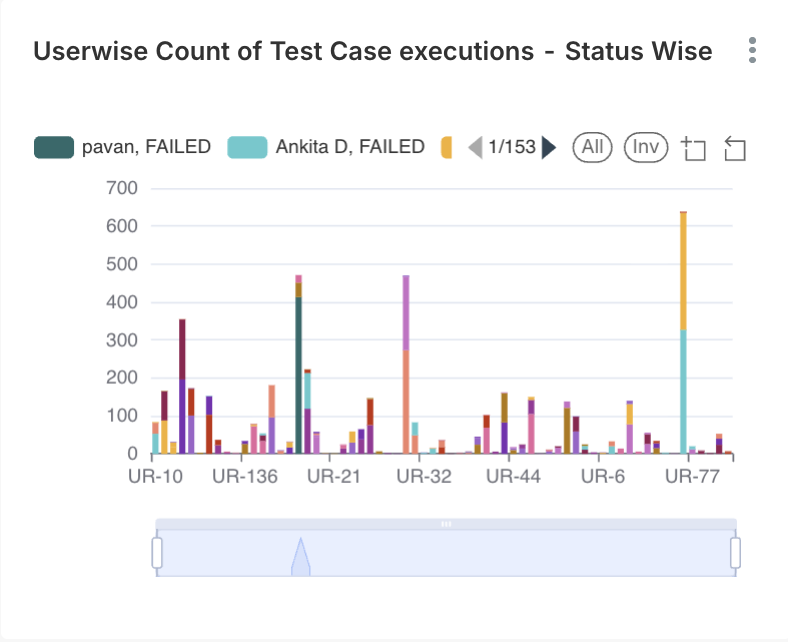Click the zoom reset icon
Image resolution: width=788 pixels, height=642 pixels.
tap(735, 149)
